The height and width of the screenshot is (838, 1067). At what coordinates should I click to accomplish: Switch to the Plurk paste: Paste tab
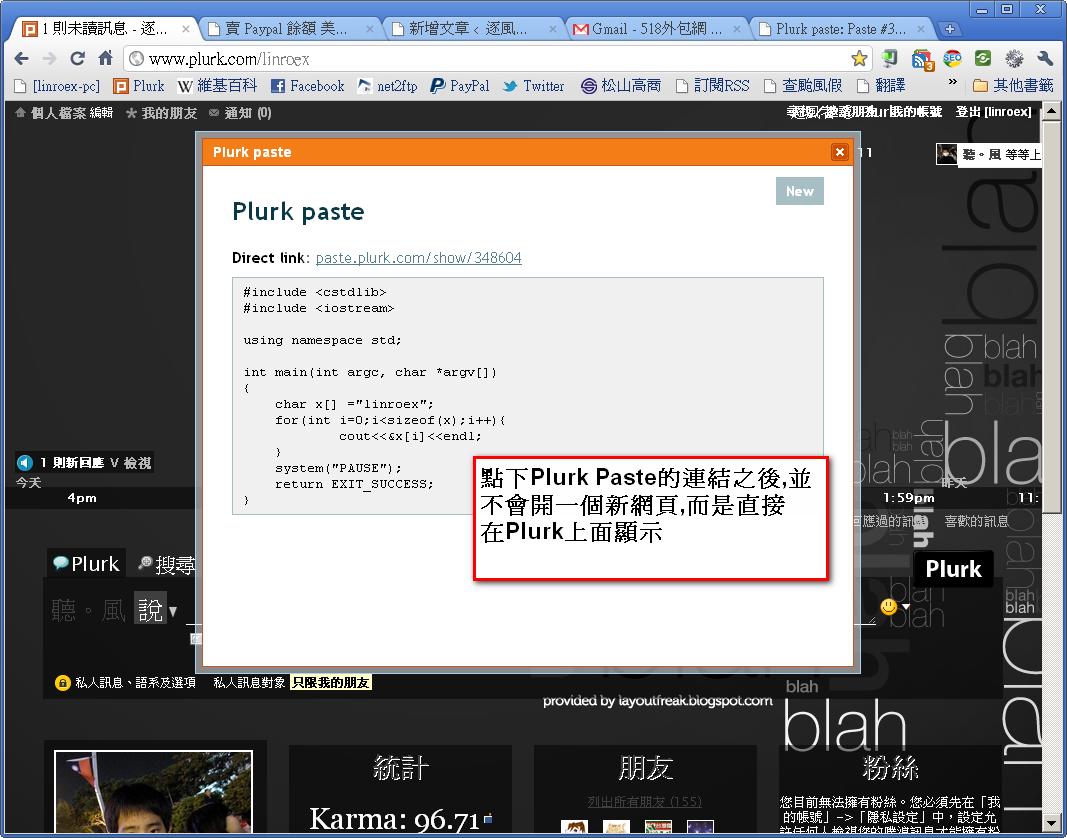(x=842, y=29)
